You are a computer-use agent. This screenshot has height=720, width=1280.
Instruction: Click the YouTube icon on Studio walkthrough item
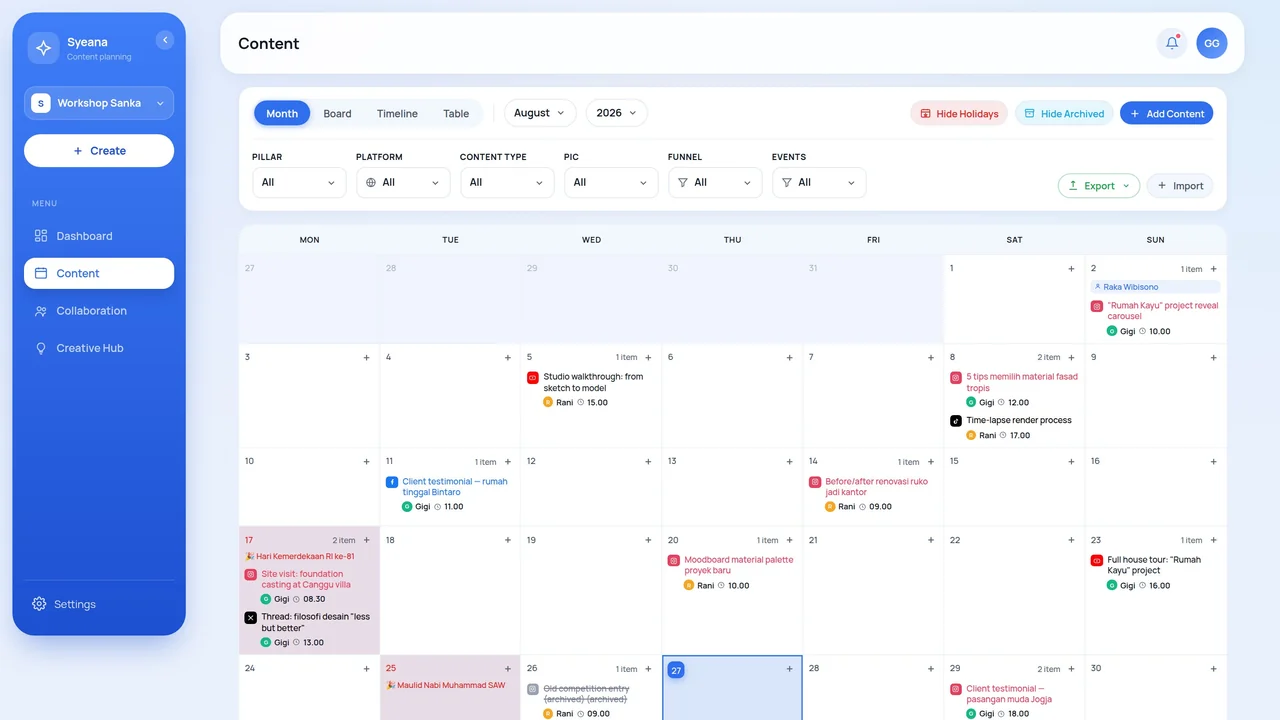coord(533,378)
